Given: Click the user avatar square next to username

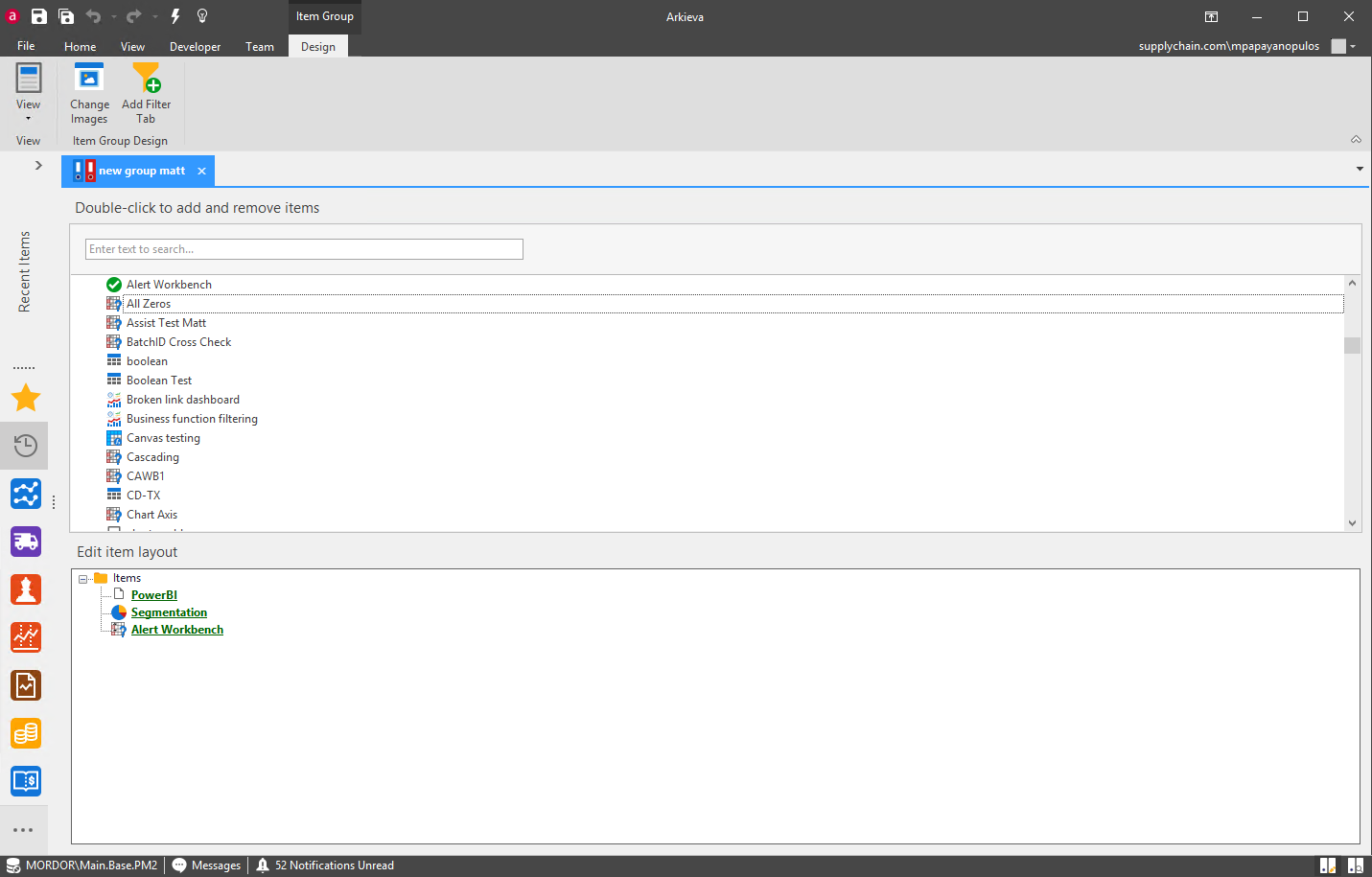Looking at the screenshot, I should (1338, 46).
